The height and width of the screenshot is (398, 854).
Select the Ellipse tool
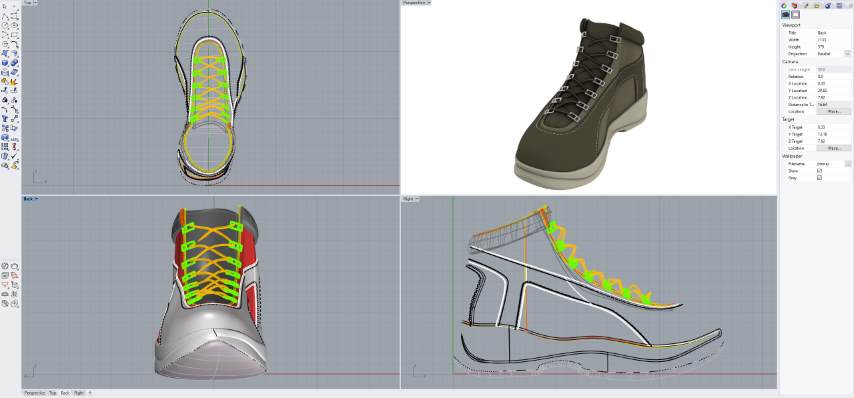tap(15, 25)
